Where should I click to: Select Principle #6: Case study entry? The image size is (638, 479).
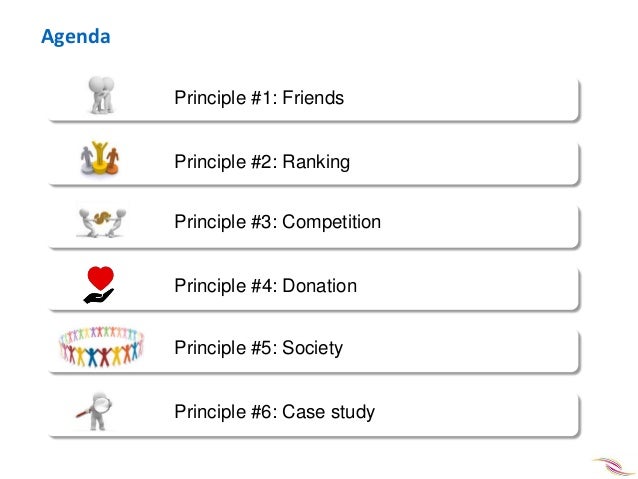pos(313,413)
